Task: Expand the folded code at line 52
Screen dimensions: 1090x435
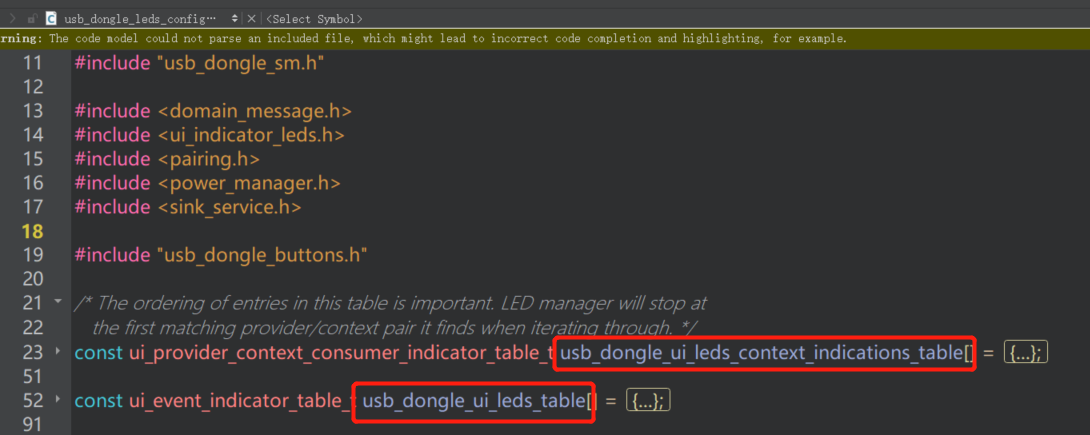Action: 58,401
